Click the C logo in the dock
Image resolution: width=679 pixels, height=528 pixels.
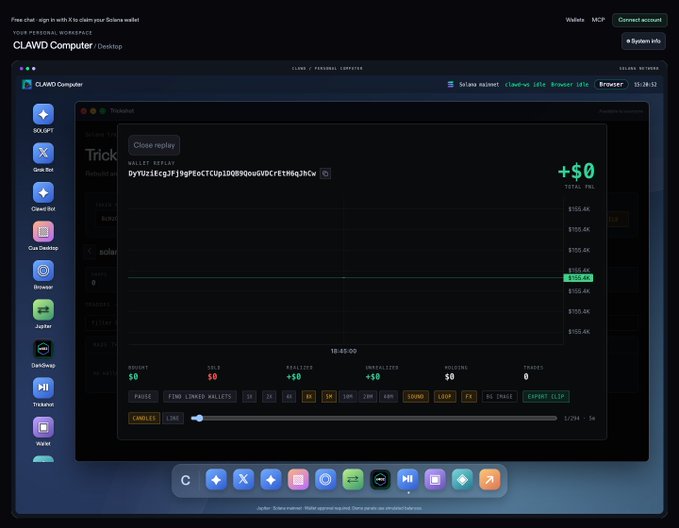(x=186, y=480)
